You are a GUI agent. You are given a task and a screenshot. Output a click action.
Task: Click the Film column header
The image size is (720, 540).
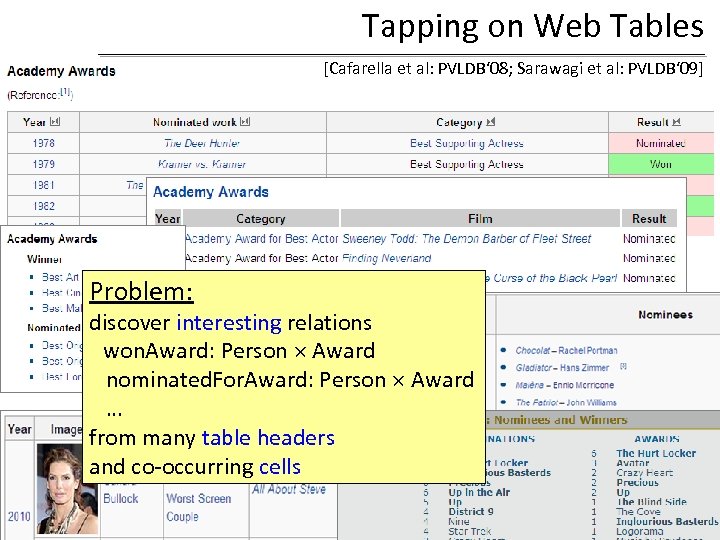click(x=480, y=219)
